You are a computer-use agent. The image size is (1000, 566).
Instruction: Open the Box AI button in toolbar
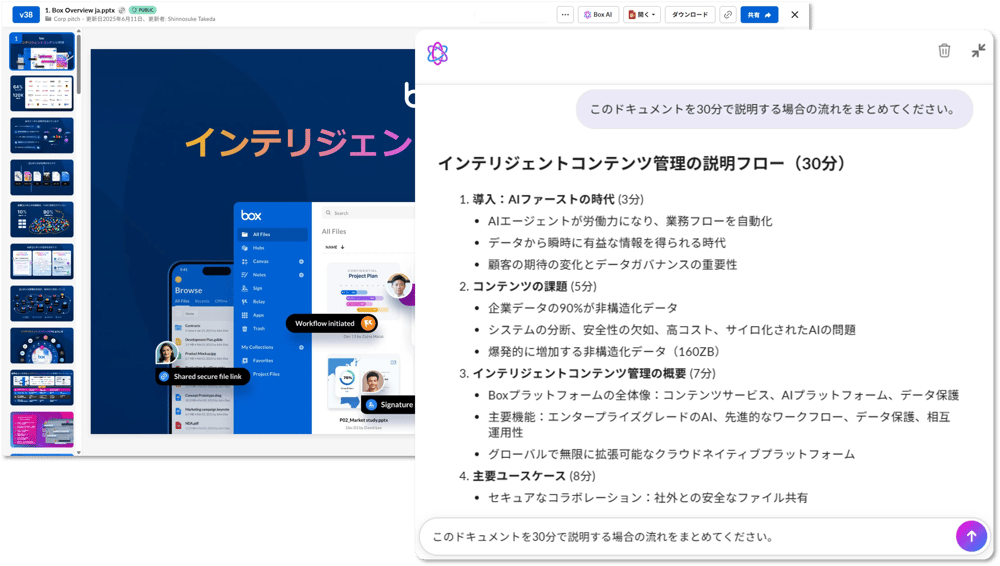598,15
